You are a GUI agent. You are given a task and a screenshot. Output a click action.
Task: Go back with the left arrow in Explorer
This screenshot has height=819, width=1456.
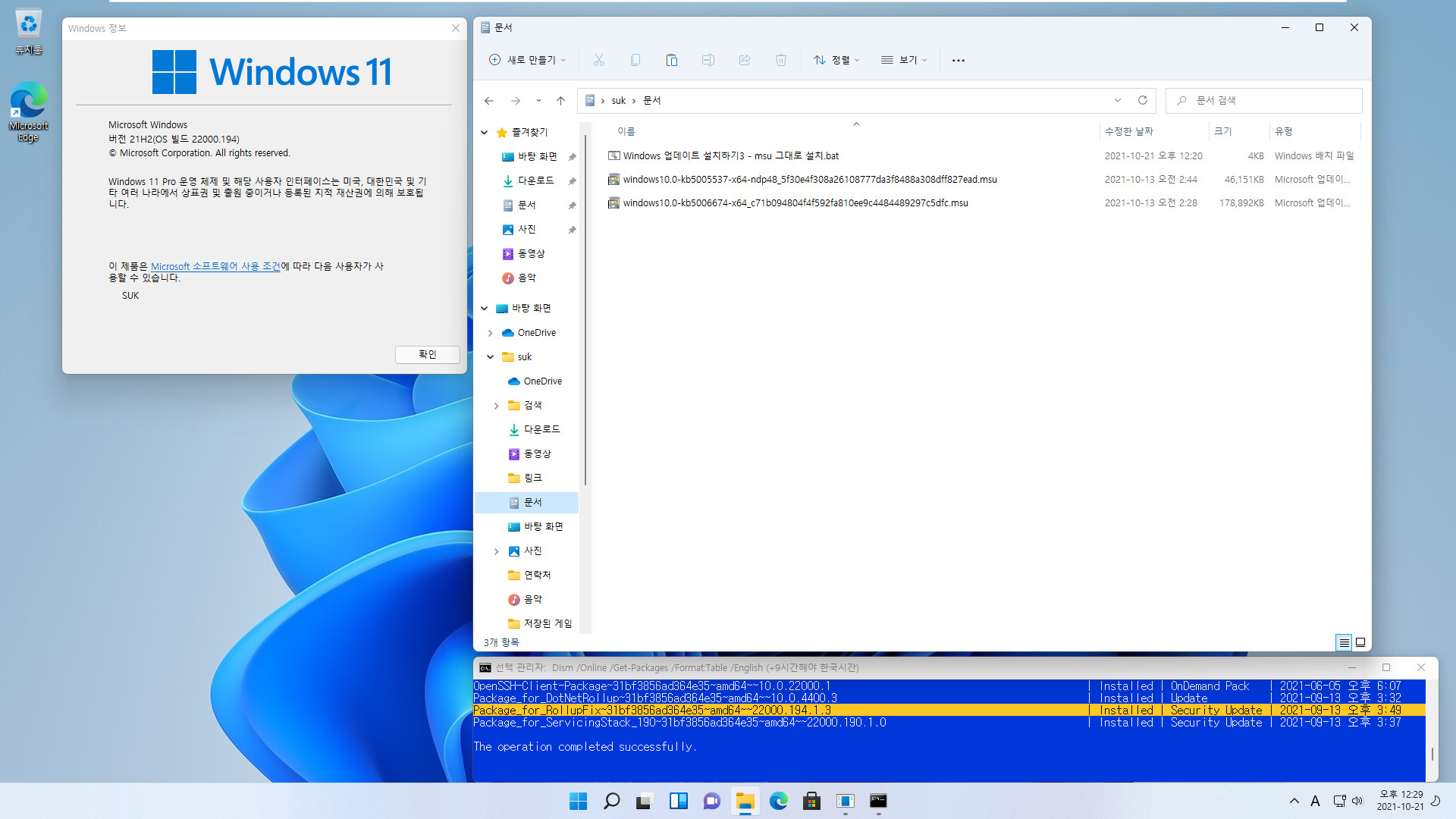pyautogui.click(x=489, y=100)
